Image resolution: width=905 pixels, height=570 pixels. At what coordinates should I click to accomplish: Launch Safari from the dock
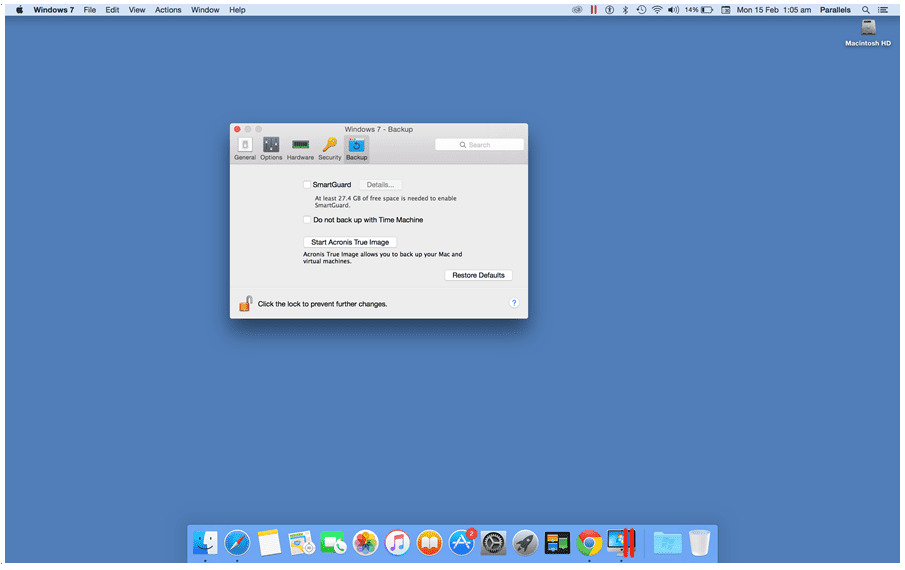(x=237, y=542)
